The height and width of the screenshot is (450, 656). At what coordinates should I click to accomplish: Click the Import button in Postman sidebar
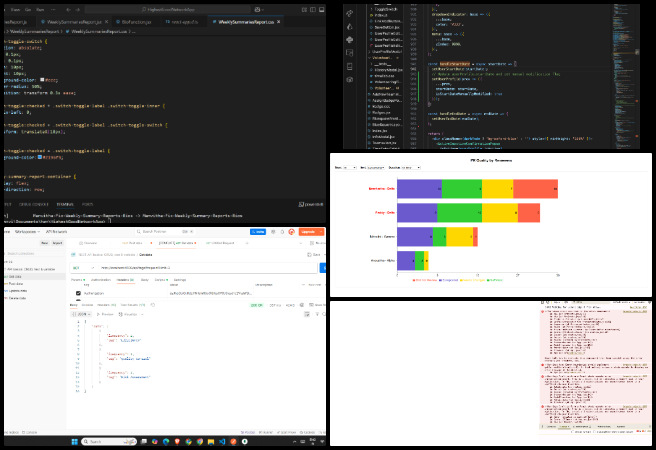click(57, 243)
